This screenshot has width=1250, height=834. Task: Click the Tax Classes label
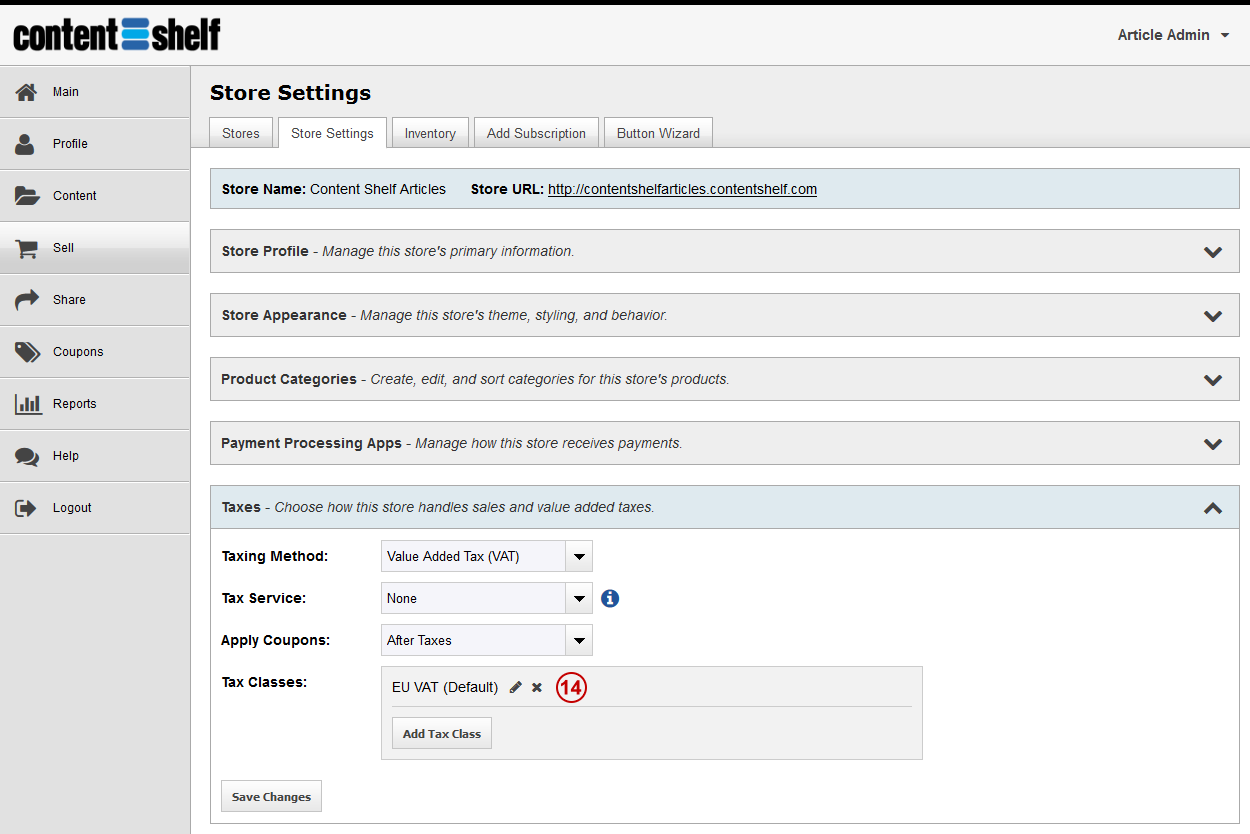pyautogui.click(x=264, y=682)
